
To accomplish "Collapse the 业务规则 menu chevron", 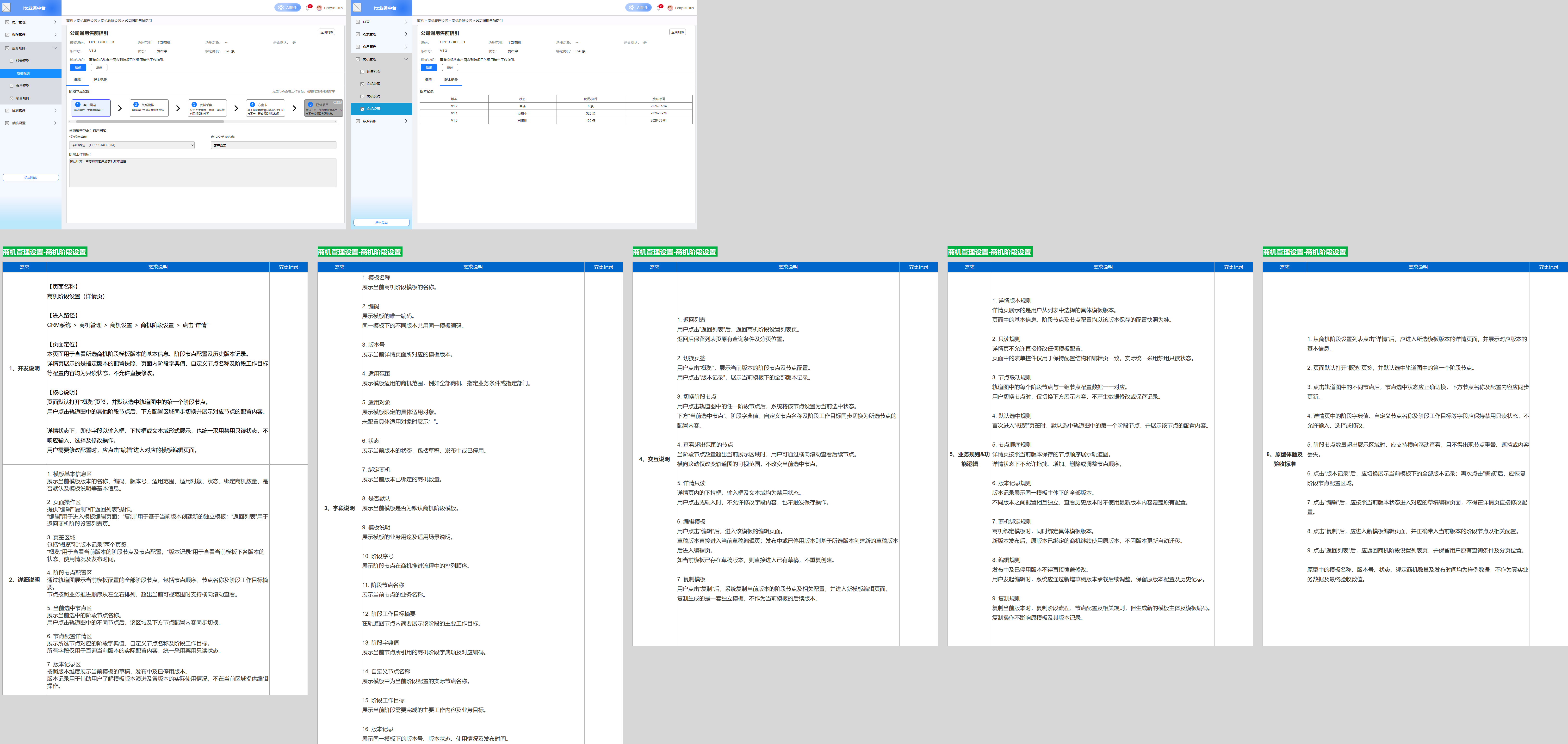I will point(56,48).
